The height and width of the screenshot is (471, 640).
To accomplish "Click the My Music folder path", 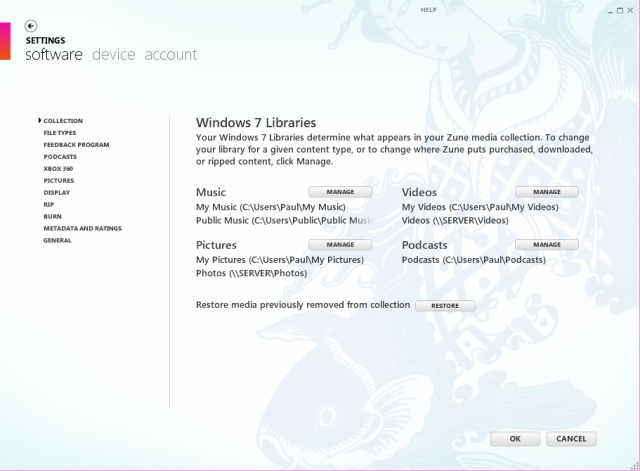I will pyautogui.click(x=271, y=207).
